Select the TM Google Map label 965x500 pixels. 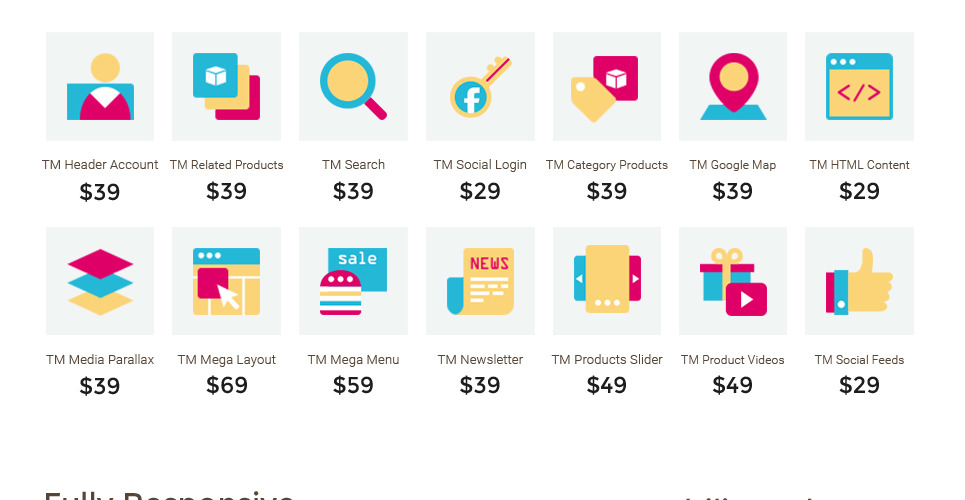(733, 165)
